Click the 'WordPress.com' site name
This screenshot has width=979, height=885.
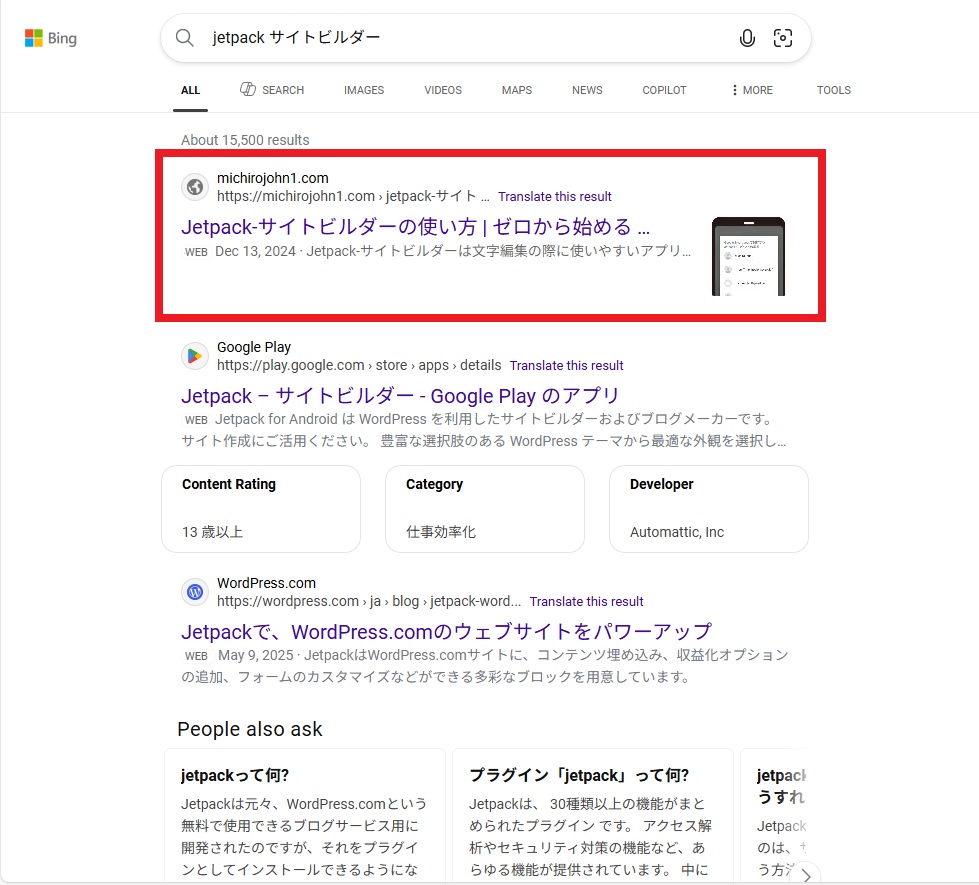point(266,583)
